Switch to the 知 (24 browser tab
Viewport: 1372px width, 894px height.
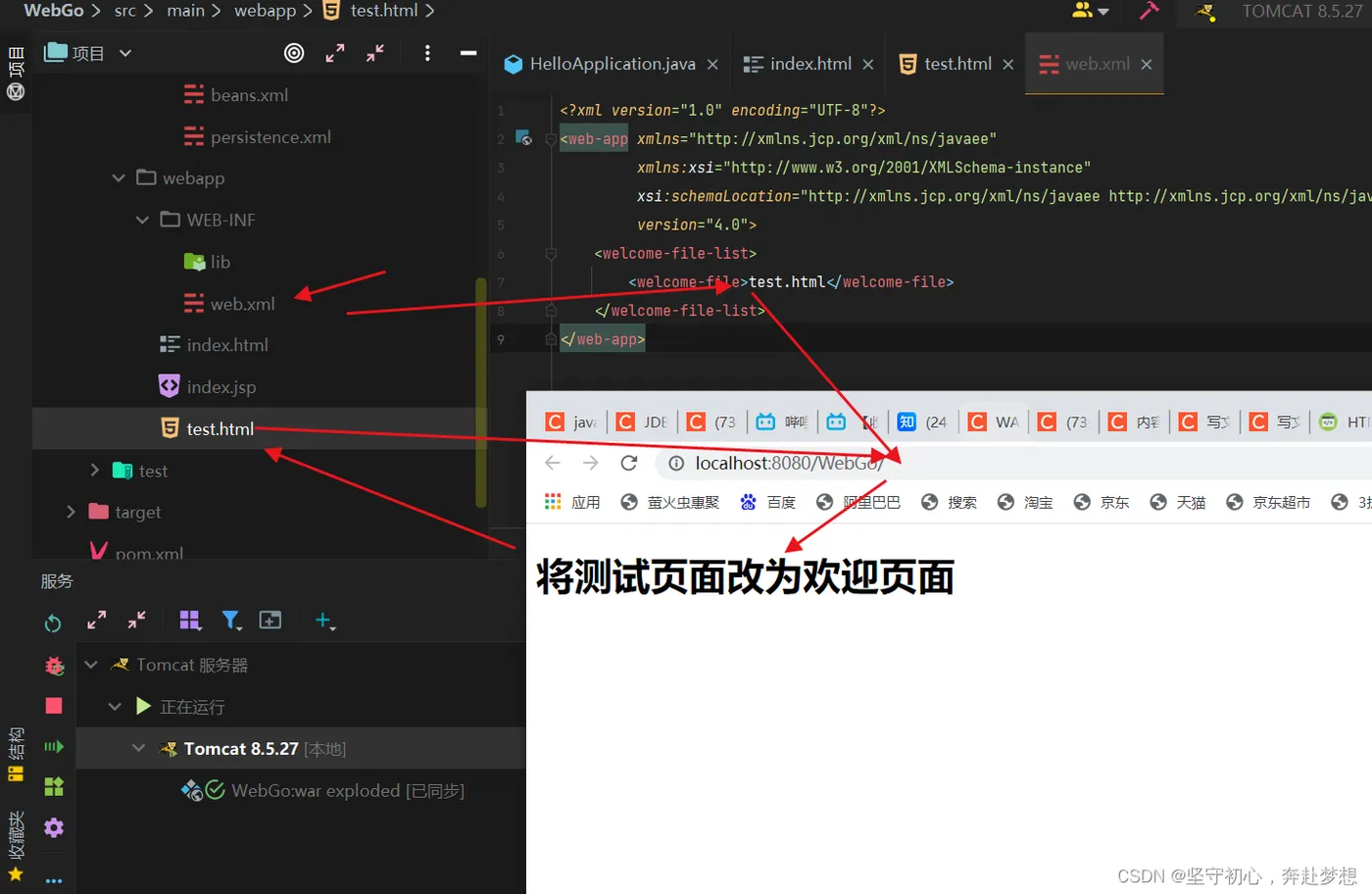(x=922, y=422)
